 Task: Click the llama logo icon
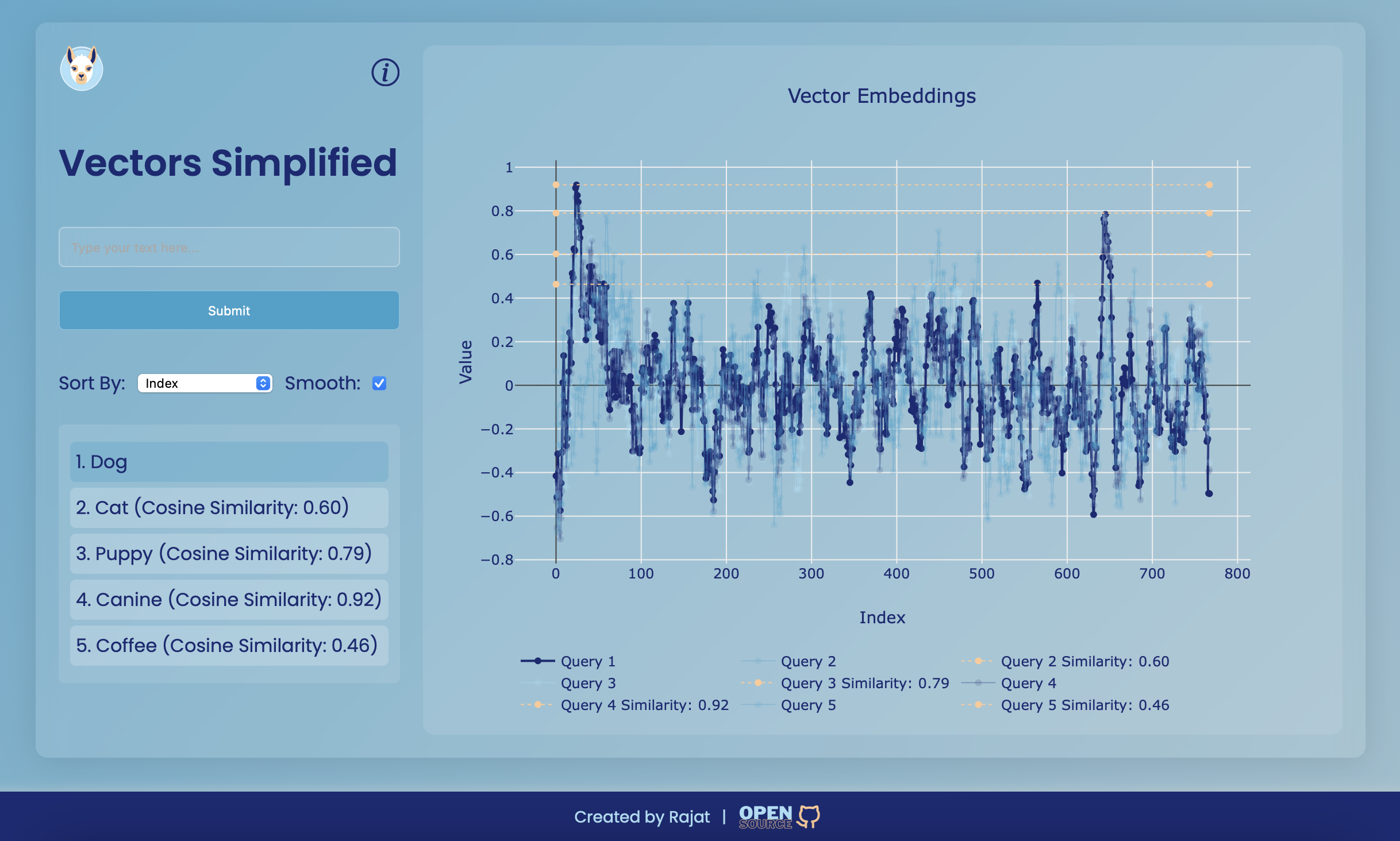click(82, 69)
